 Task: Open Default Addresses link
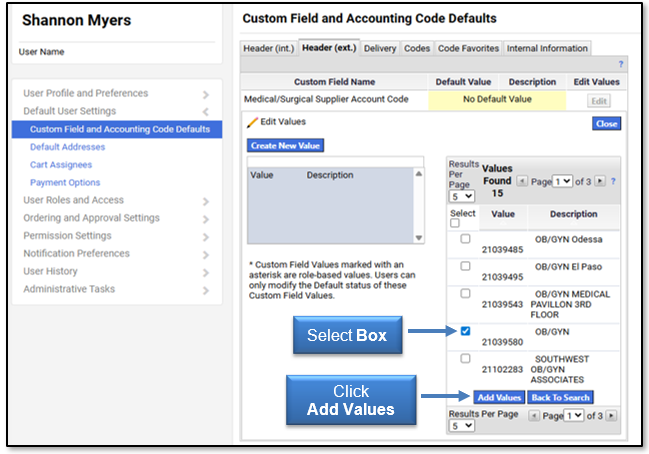[x=67, y=147]
